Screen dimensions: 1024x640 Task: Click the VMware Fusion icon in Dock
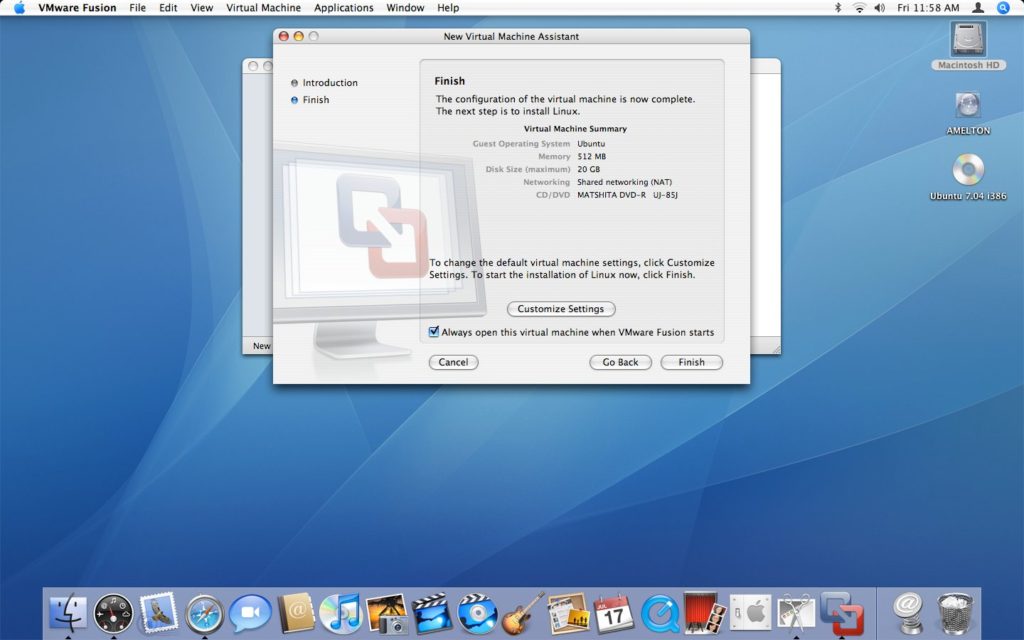click(842, 613)
